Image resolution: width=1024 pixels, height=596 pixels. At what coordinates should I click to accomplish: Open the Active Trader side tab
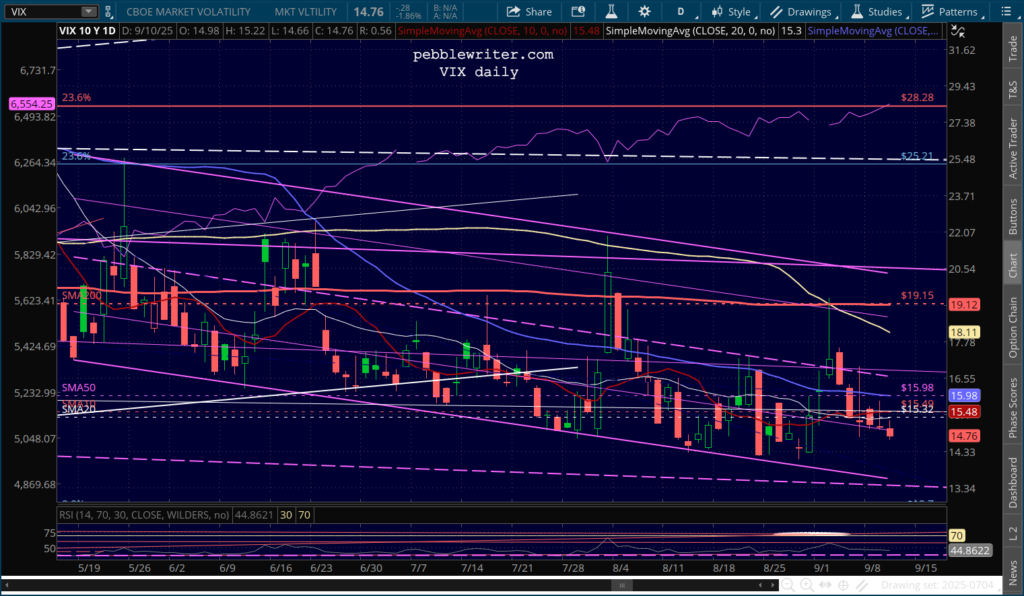[1013, 148]
